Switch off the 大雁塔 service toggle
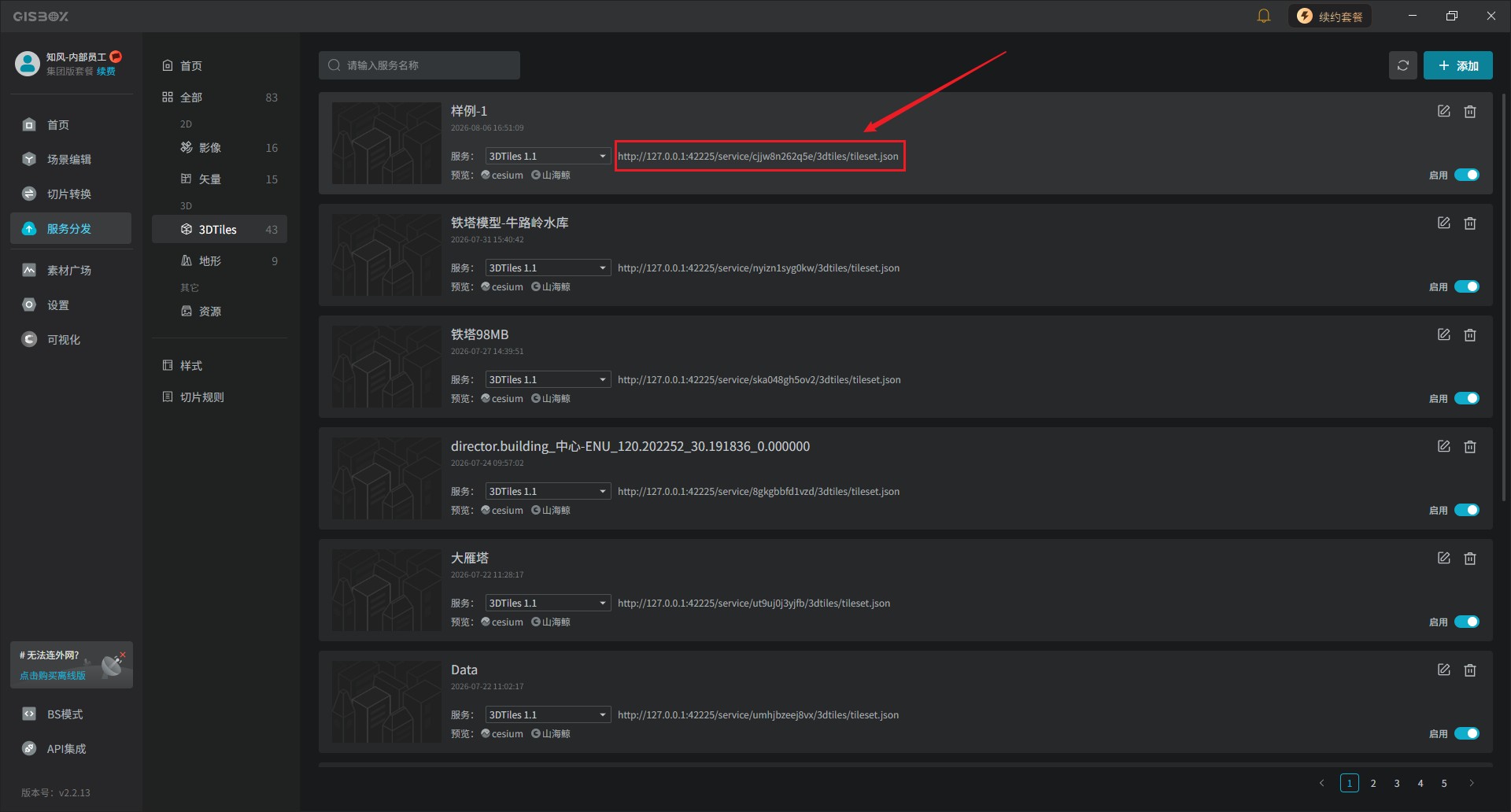Viewport: 1511px width, 812px height. click(x=1467, y=622)
